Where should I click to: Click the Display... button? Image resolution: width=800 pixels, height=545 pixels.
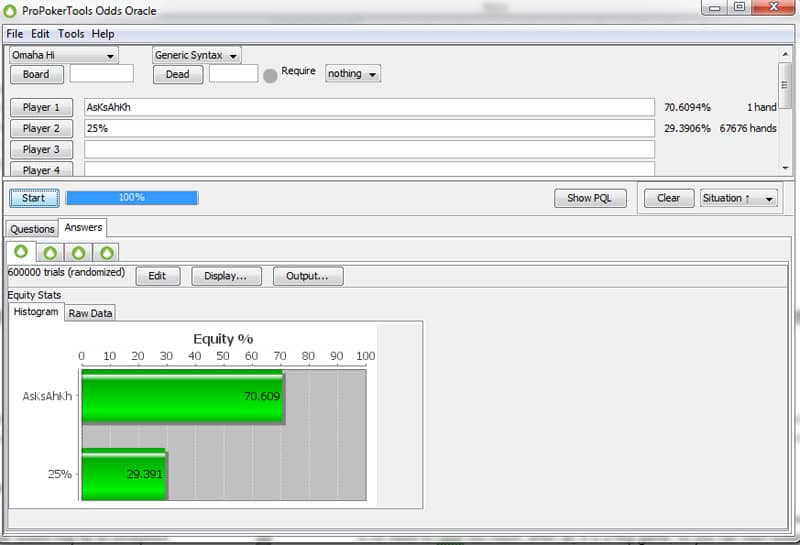point(226,276)
